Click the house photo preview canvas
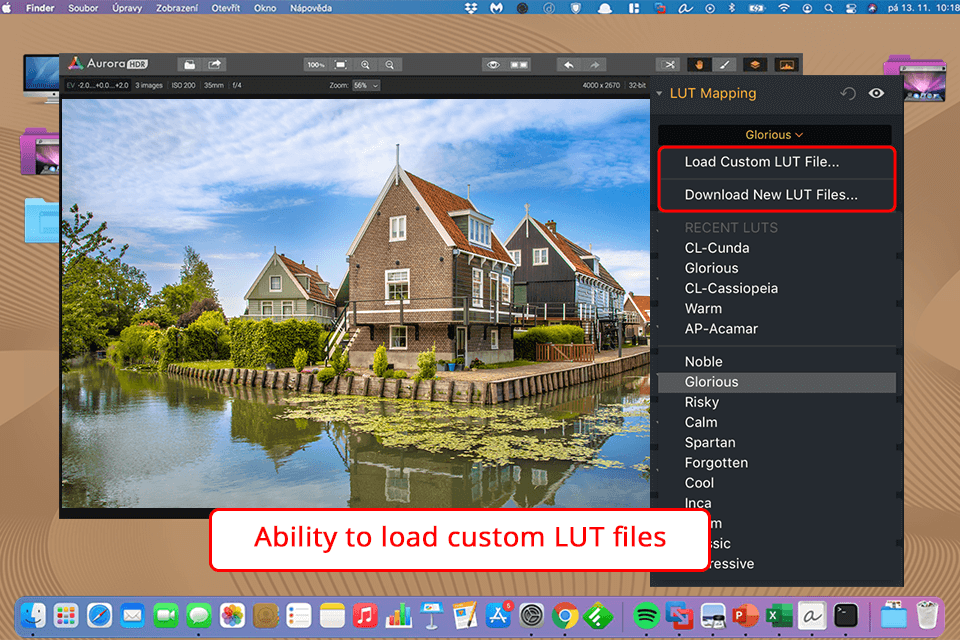This screenshot has height=640, width=960. [x=356, y=303]
